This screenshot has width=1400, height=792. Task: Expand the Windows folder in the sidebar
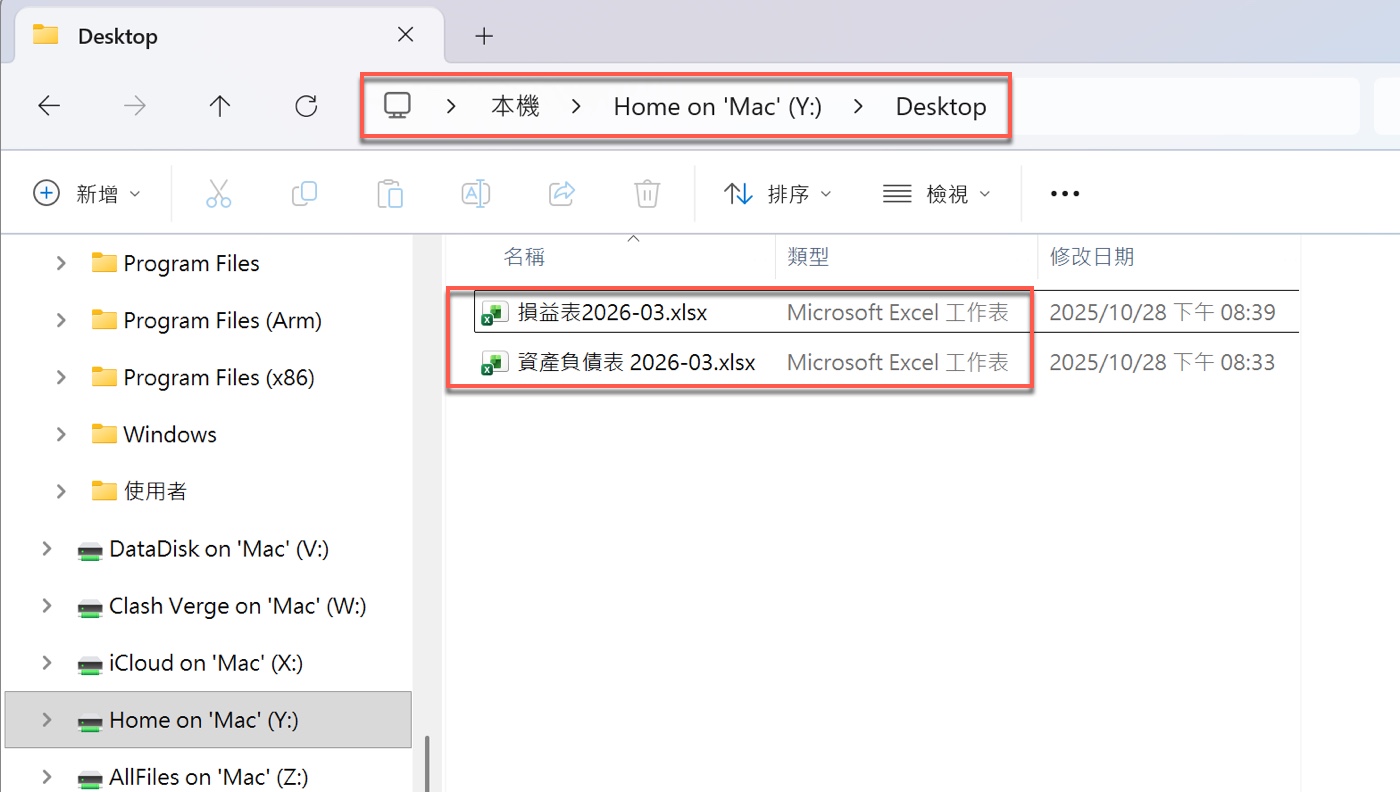pos(60,434)
